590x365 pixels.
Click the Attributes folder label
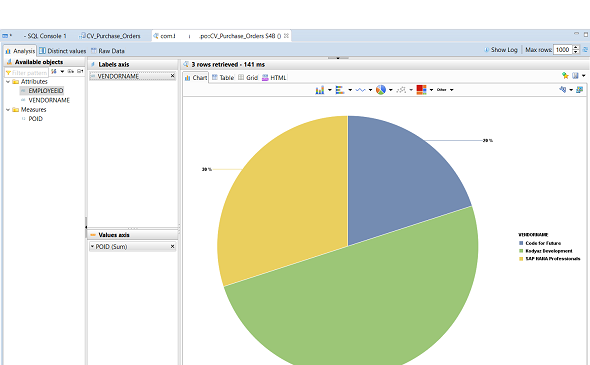(x=34, y=82)
